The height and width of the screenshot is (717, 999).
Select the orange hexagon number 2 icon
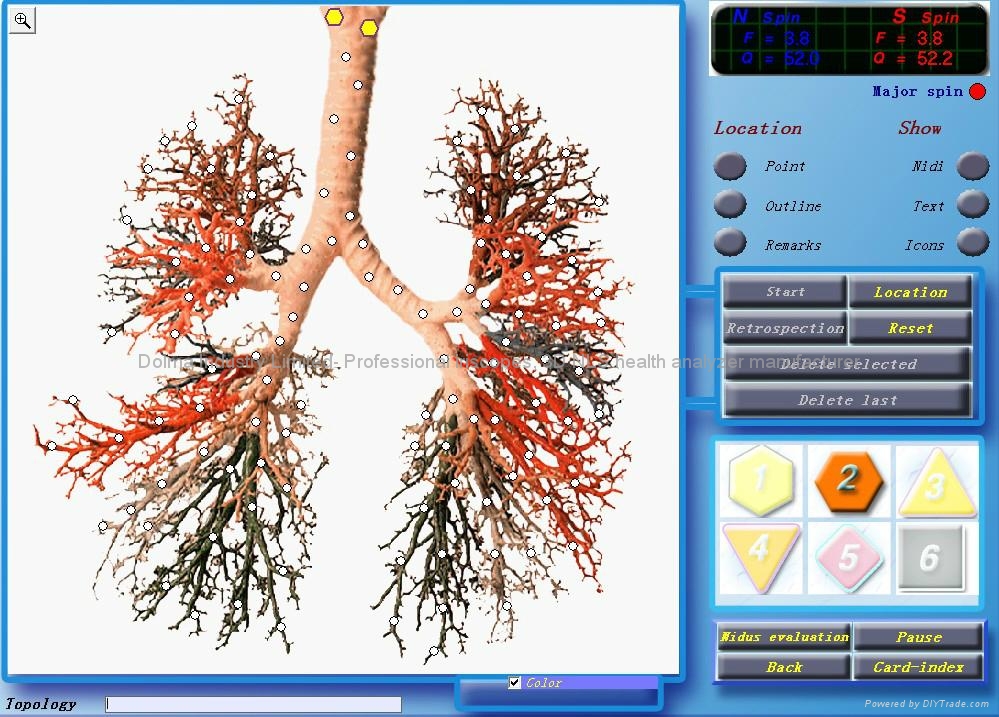(848, 479)
